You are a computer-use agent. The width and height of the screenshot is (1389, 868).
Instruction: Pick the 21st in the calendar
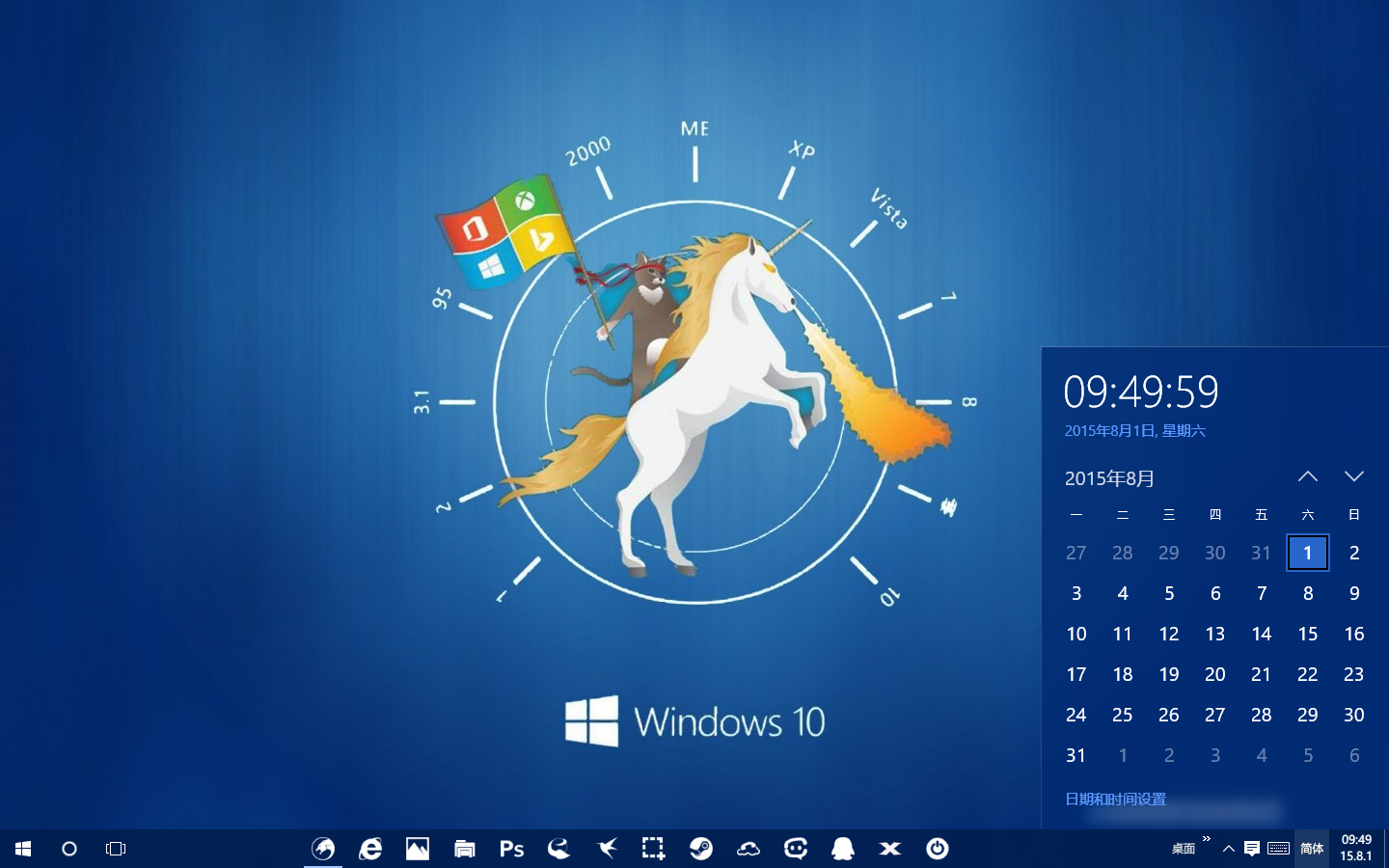coord(1262,674)
